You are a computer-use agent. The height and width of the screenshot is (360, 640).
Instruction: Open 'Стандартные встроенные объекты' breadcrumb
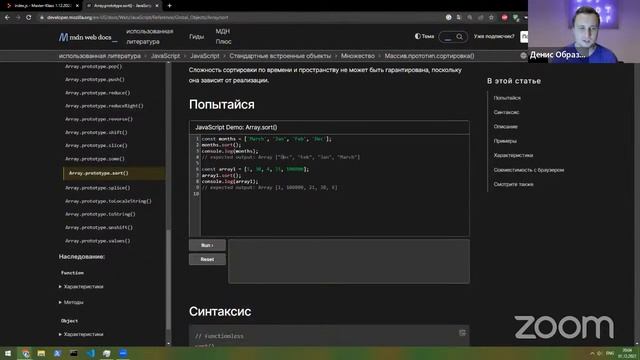(x=280, y=56)
